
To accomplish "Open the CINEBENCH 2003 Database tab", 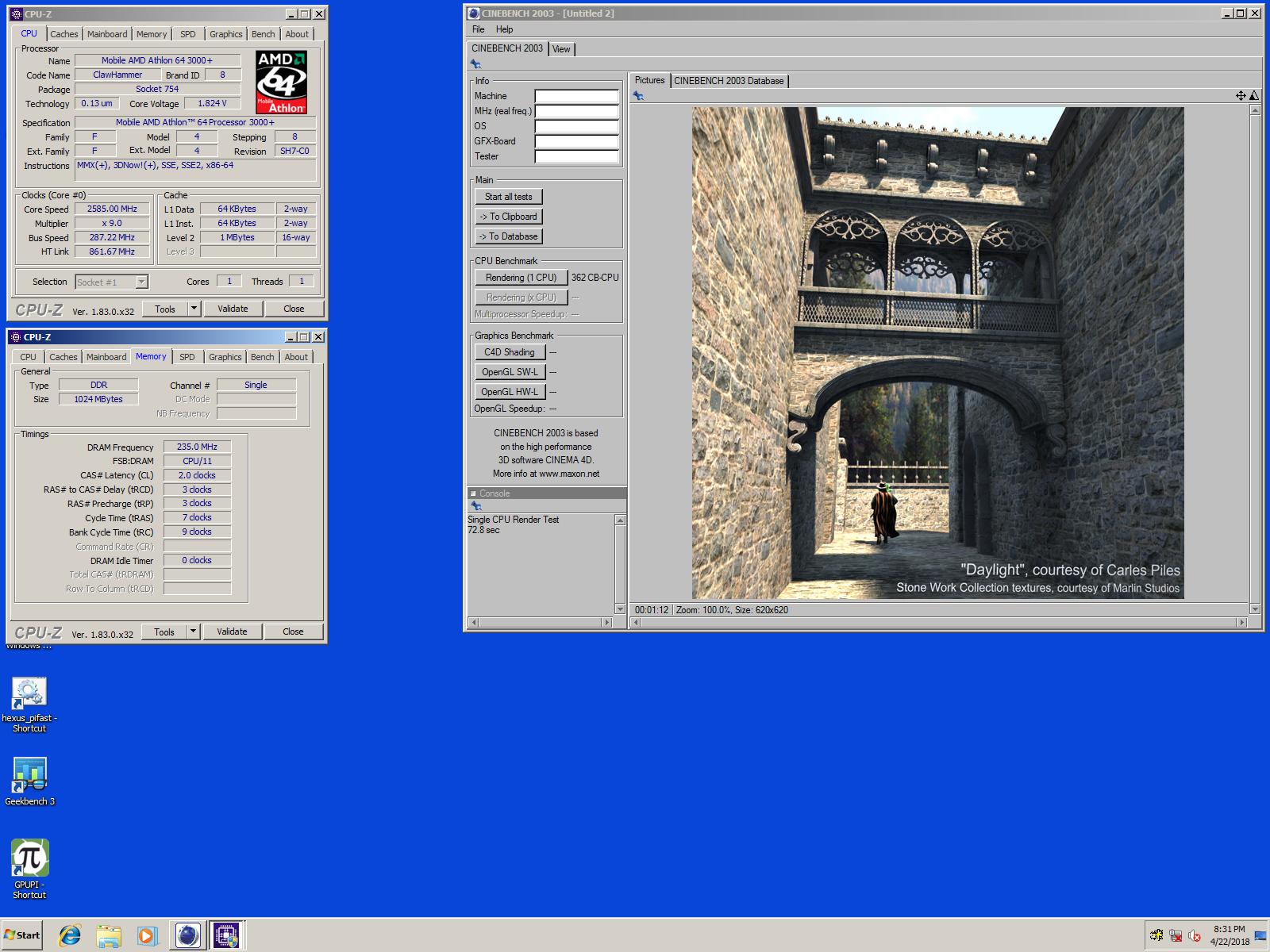I will tap(729, 81).
